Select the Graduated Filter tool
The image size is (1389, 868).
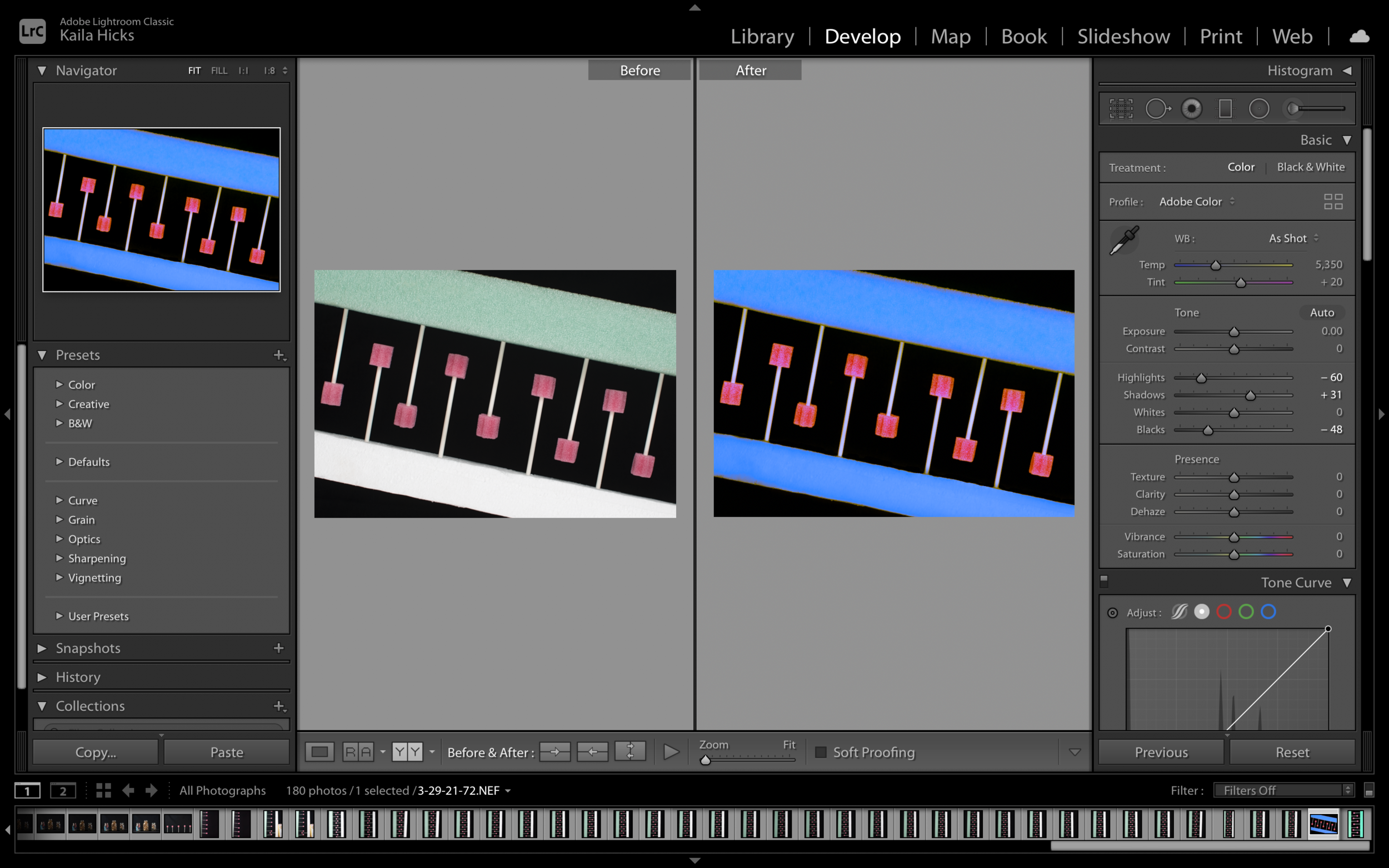pos(1225,108)
